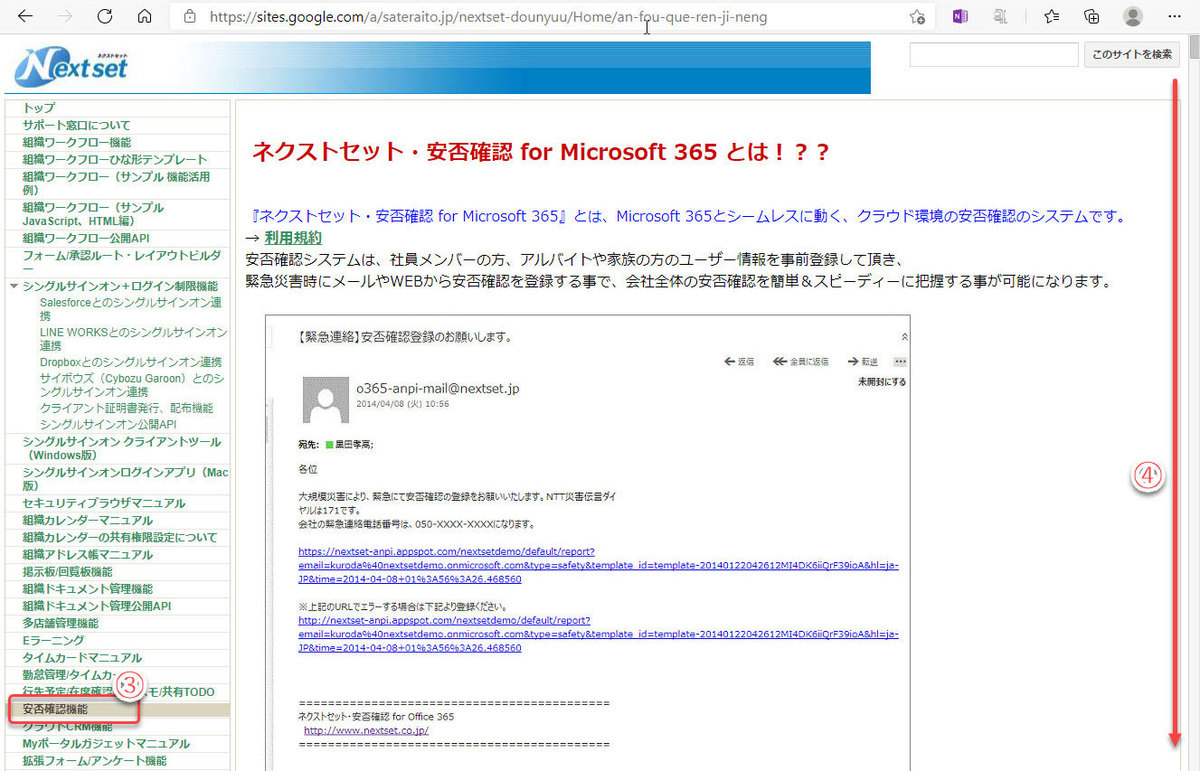This screenshot has width=1200, height=771.
Task: Click the 転送 forward button in the email
Action: (862, 361)
